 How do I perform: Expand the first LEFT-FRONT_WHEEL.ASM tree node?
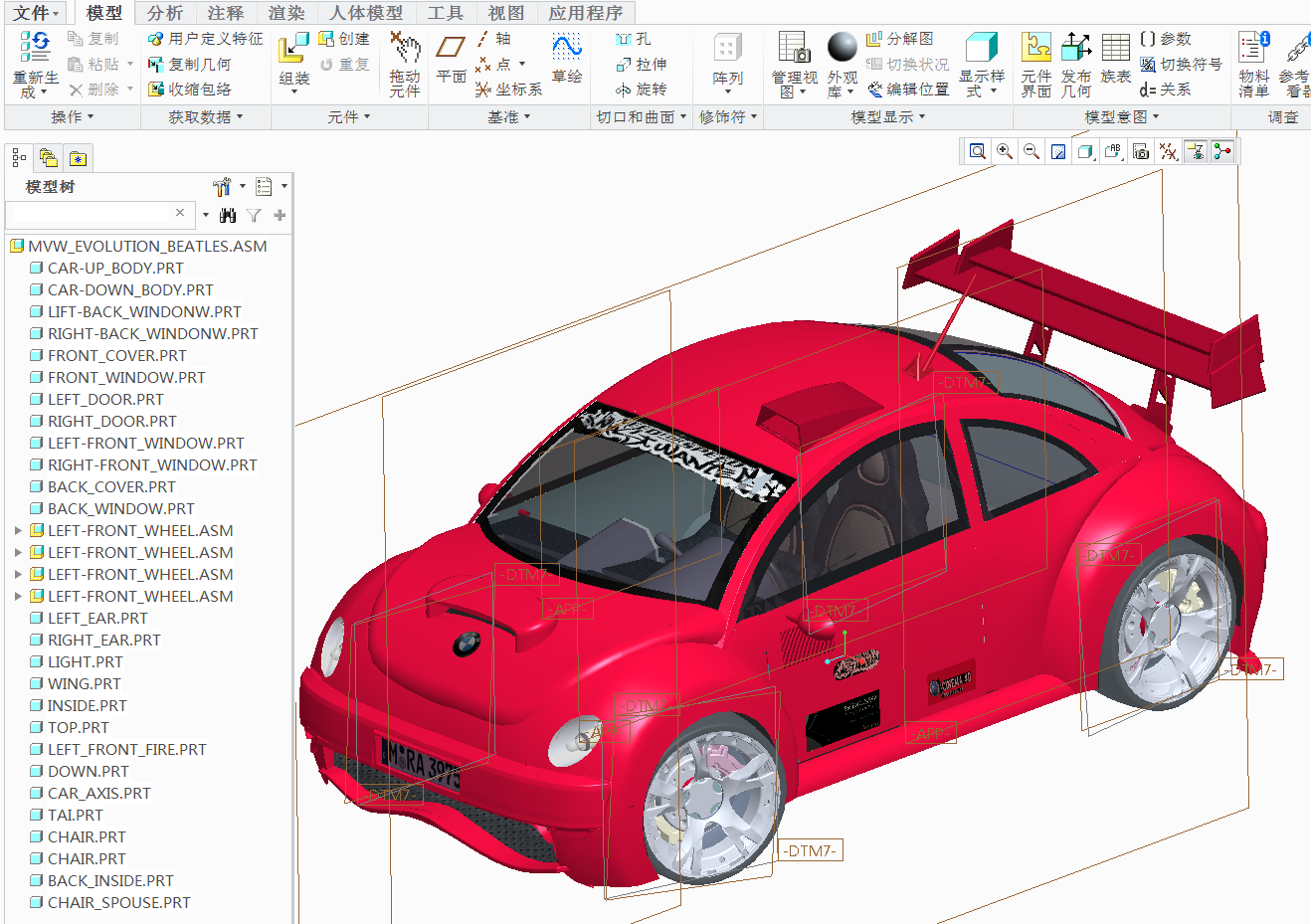pyautogui.click(x=18, y=530)
